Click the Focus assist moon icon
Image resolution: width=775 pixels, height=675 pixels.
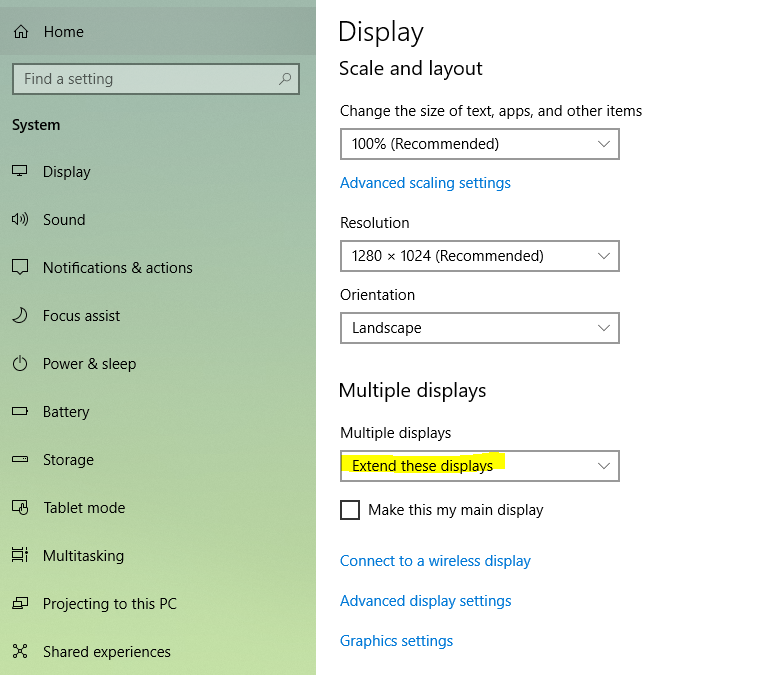click(x=20, y=316)
